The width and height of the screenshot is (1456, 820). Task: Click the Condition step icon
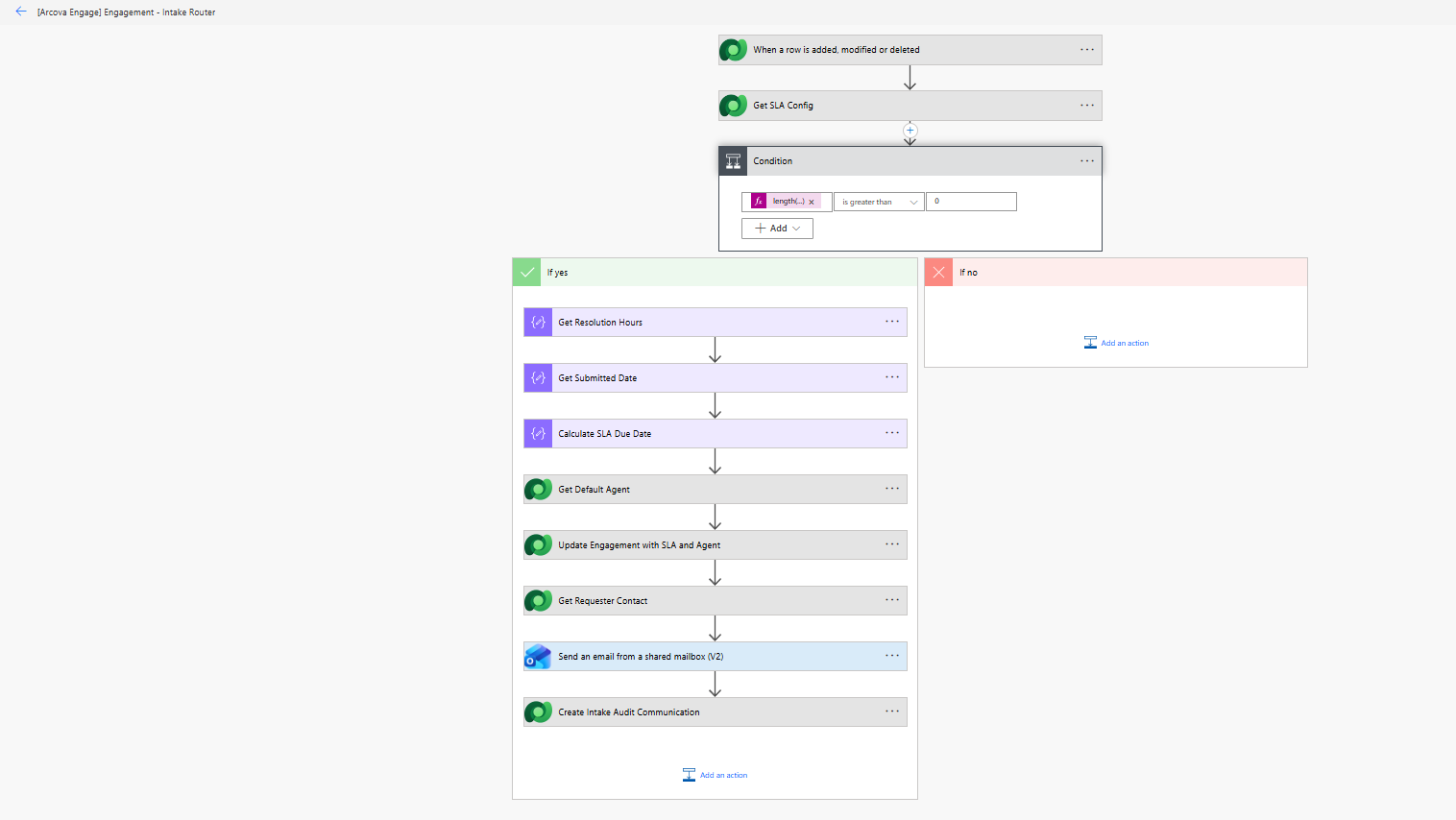(733, 161)
